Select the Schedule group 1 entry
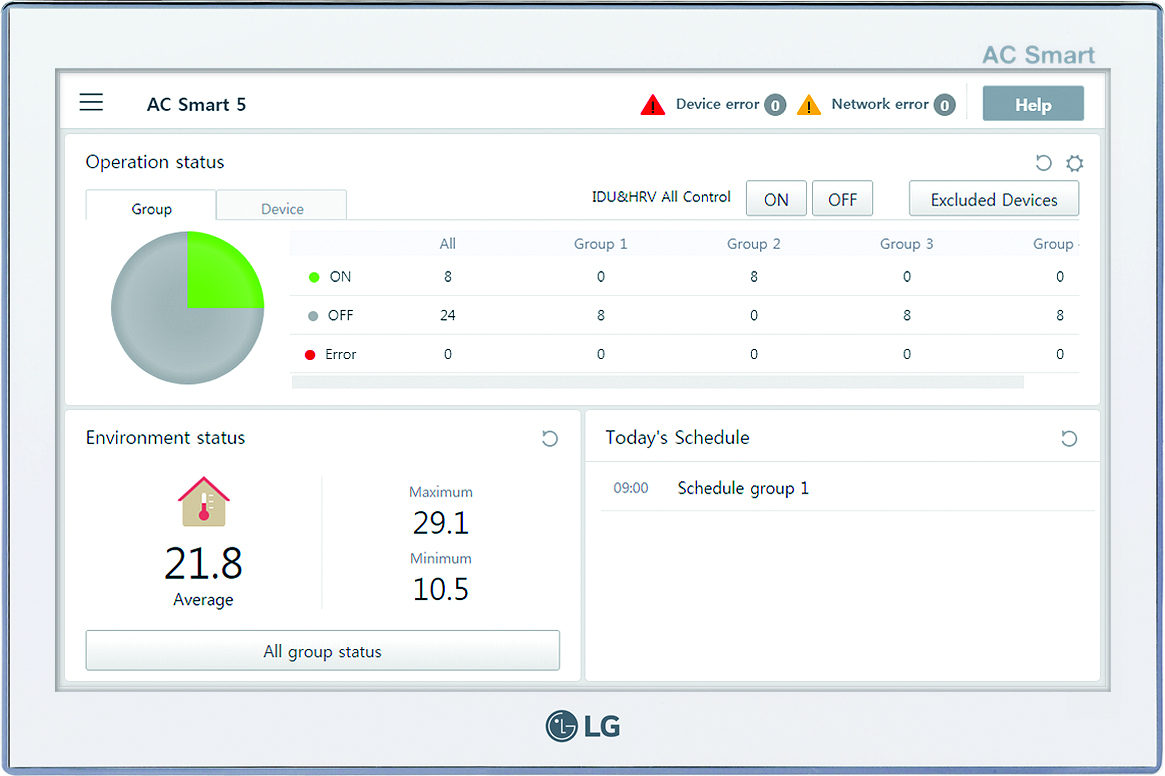 743,488
